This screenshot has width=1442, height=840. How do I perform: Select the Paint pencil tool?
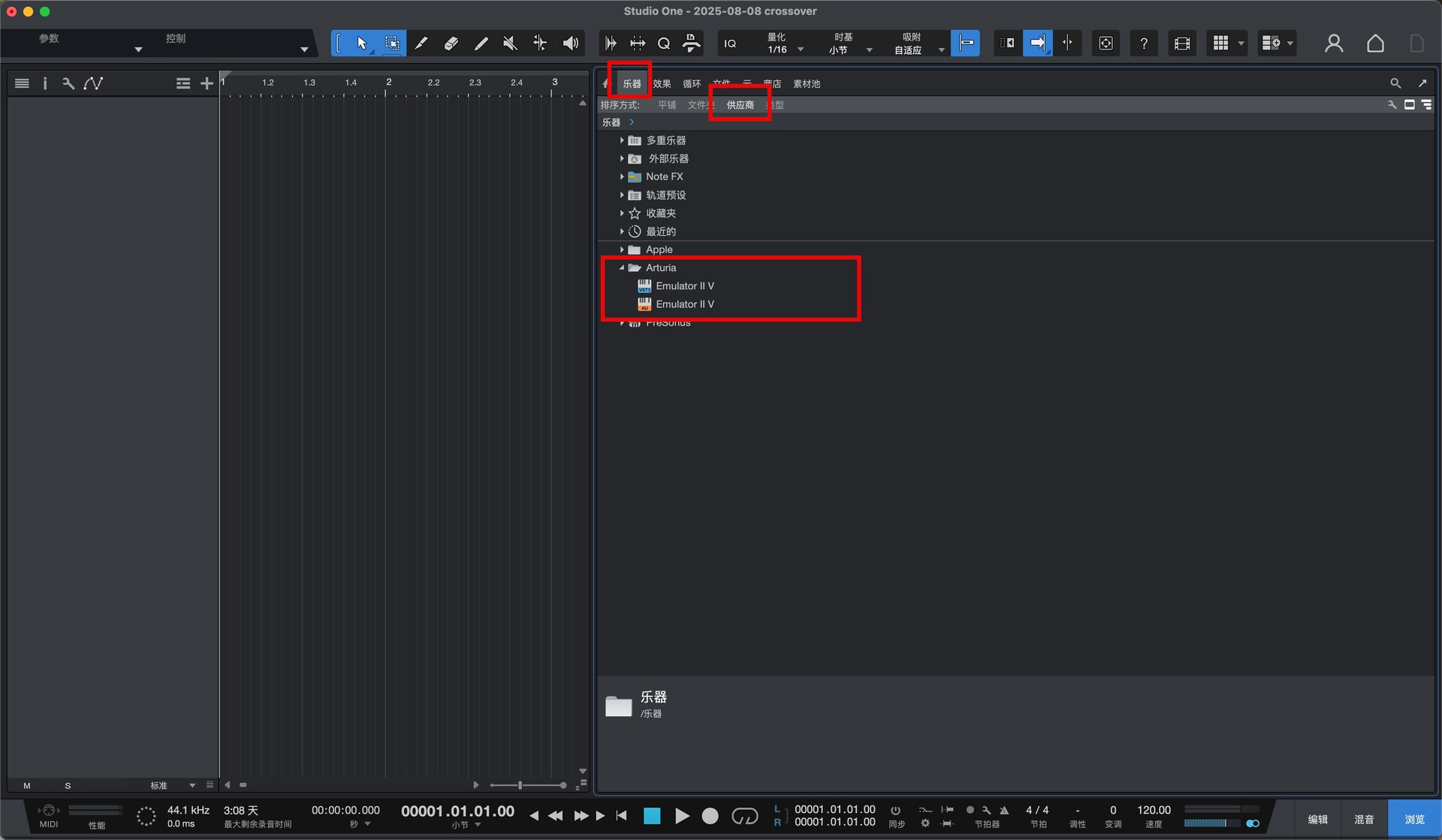coord(481,43)
